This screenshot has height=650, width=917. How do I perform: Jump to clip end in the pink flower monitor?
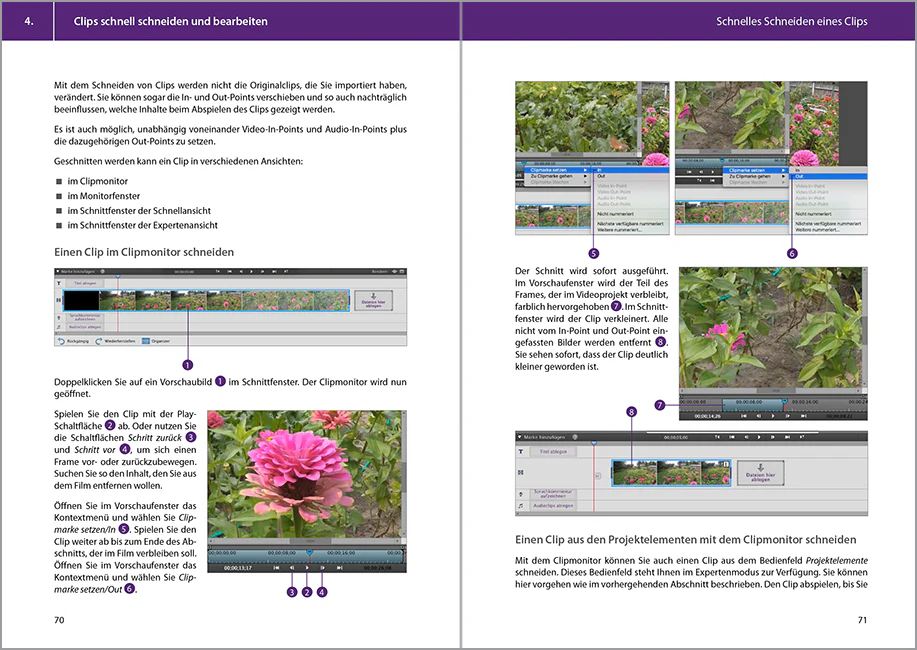click(x=339, y=567)
